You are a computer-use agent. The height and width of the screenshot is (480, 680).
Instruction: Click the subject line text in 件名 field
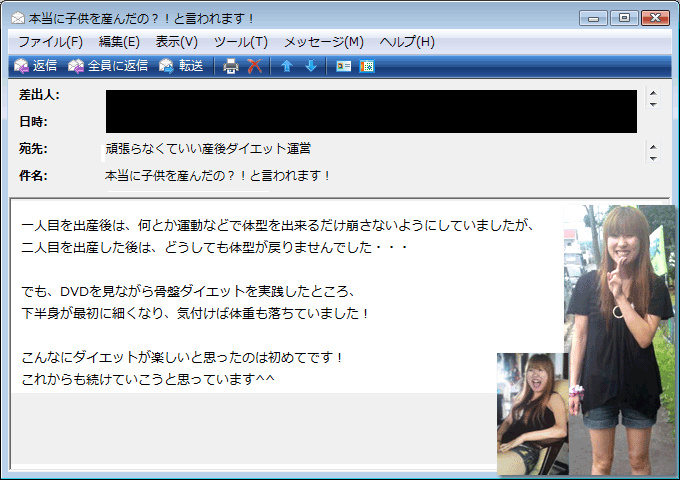click(217, 176)
